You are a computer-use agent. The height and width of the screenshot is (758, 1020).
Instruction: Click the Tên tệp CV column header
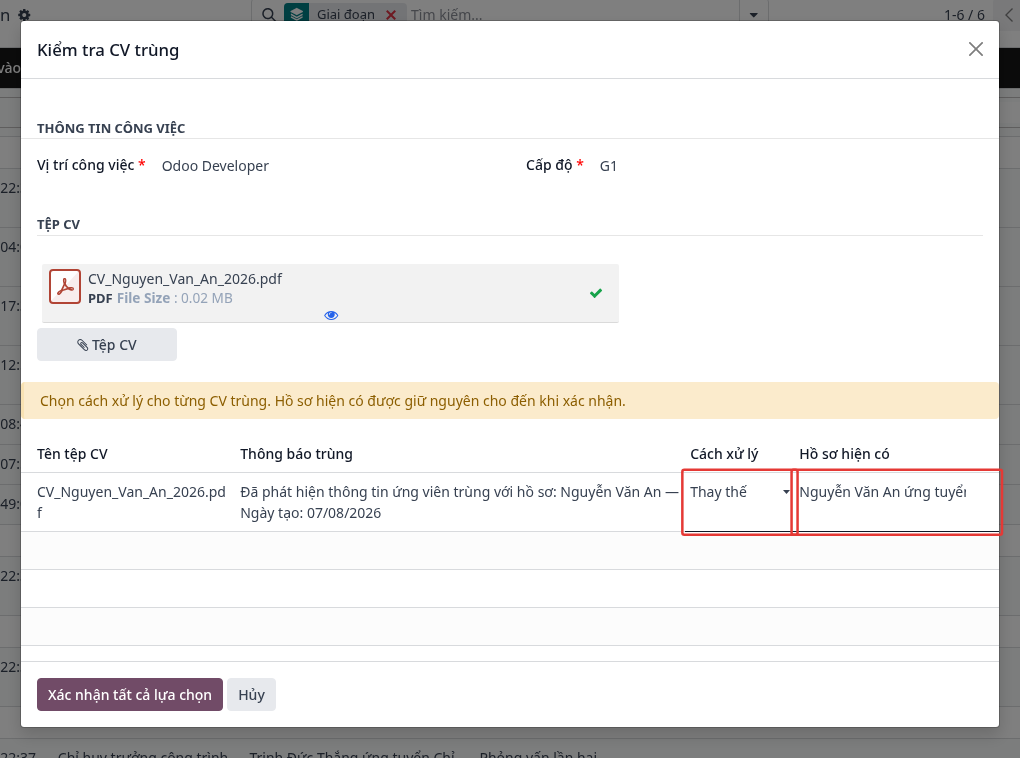[72, 454]
